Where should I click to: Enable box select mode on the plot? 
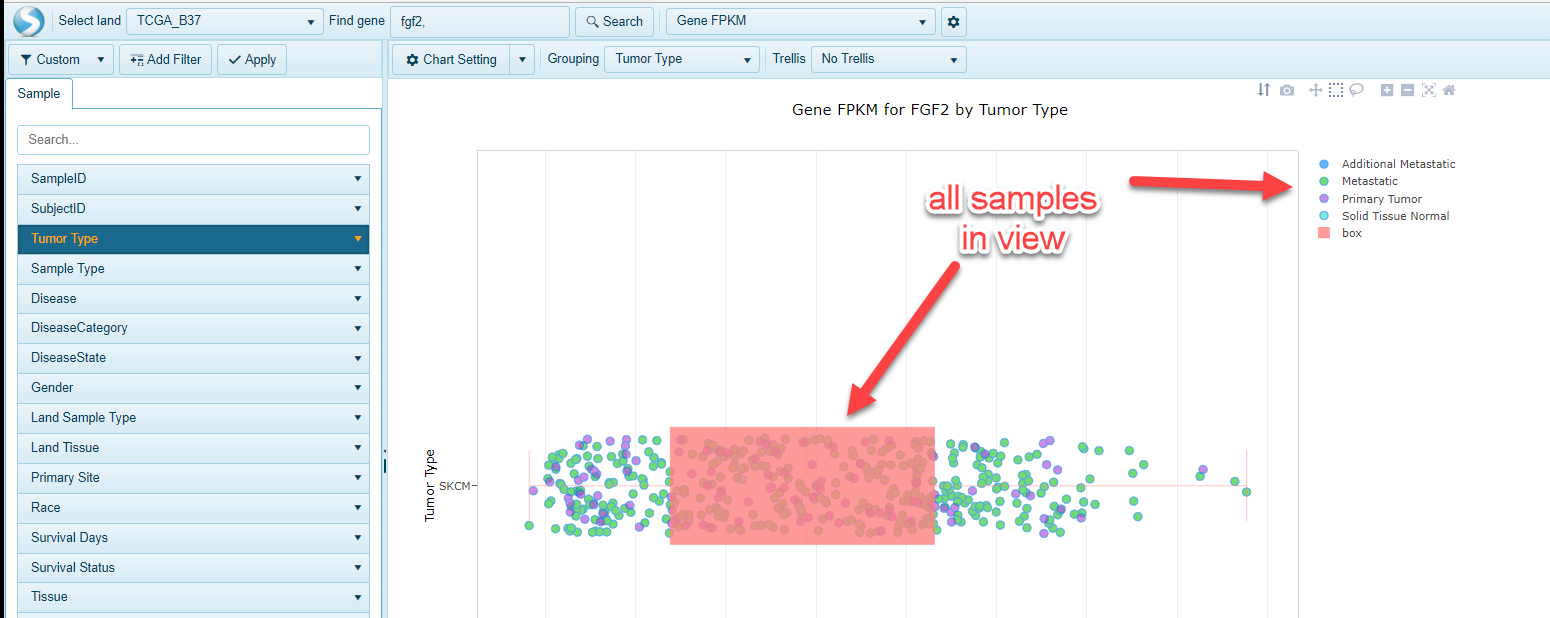tap(1335, 90)
